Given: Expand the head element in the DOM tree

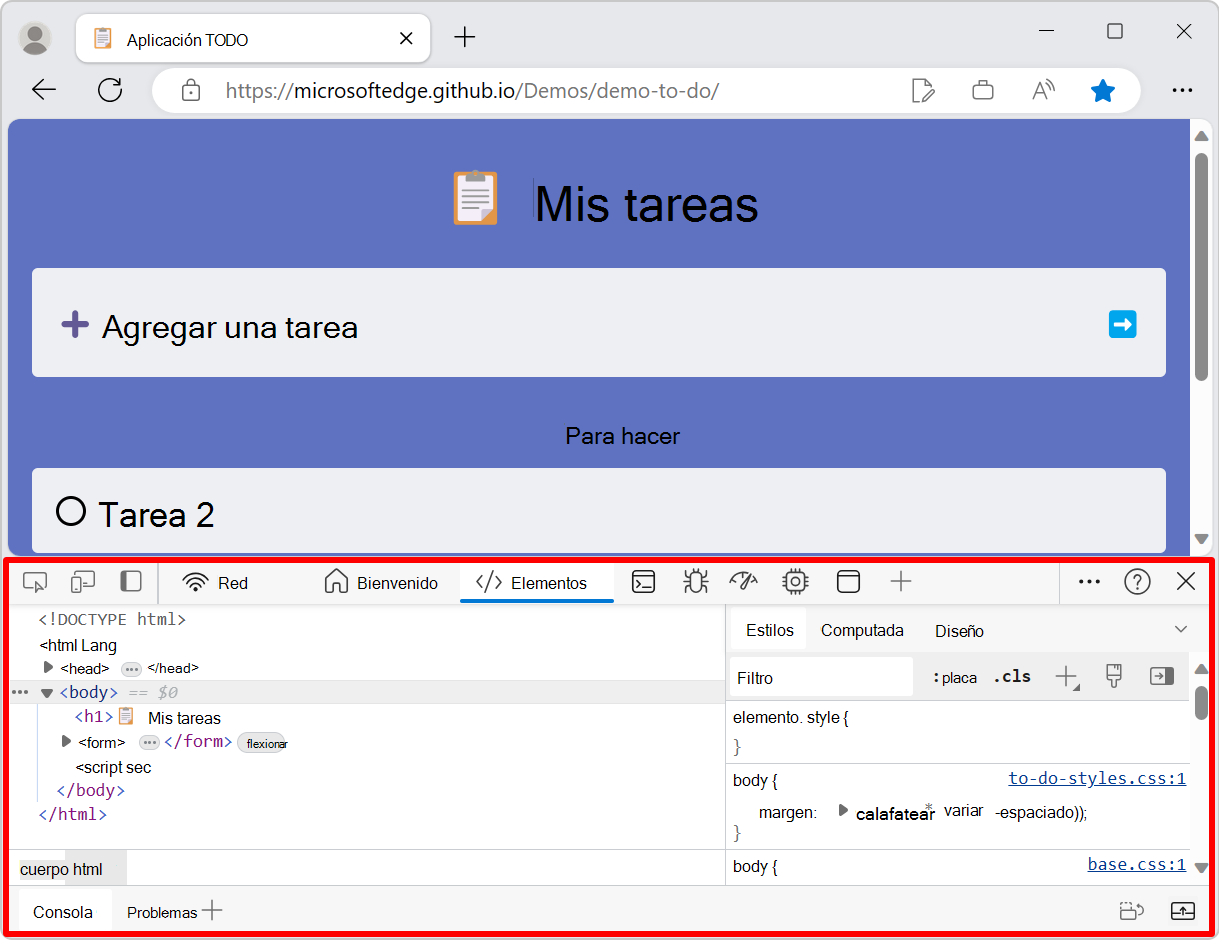Looking at the screenshot, I should point(48,668).
